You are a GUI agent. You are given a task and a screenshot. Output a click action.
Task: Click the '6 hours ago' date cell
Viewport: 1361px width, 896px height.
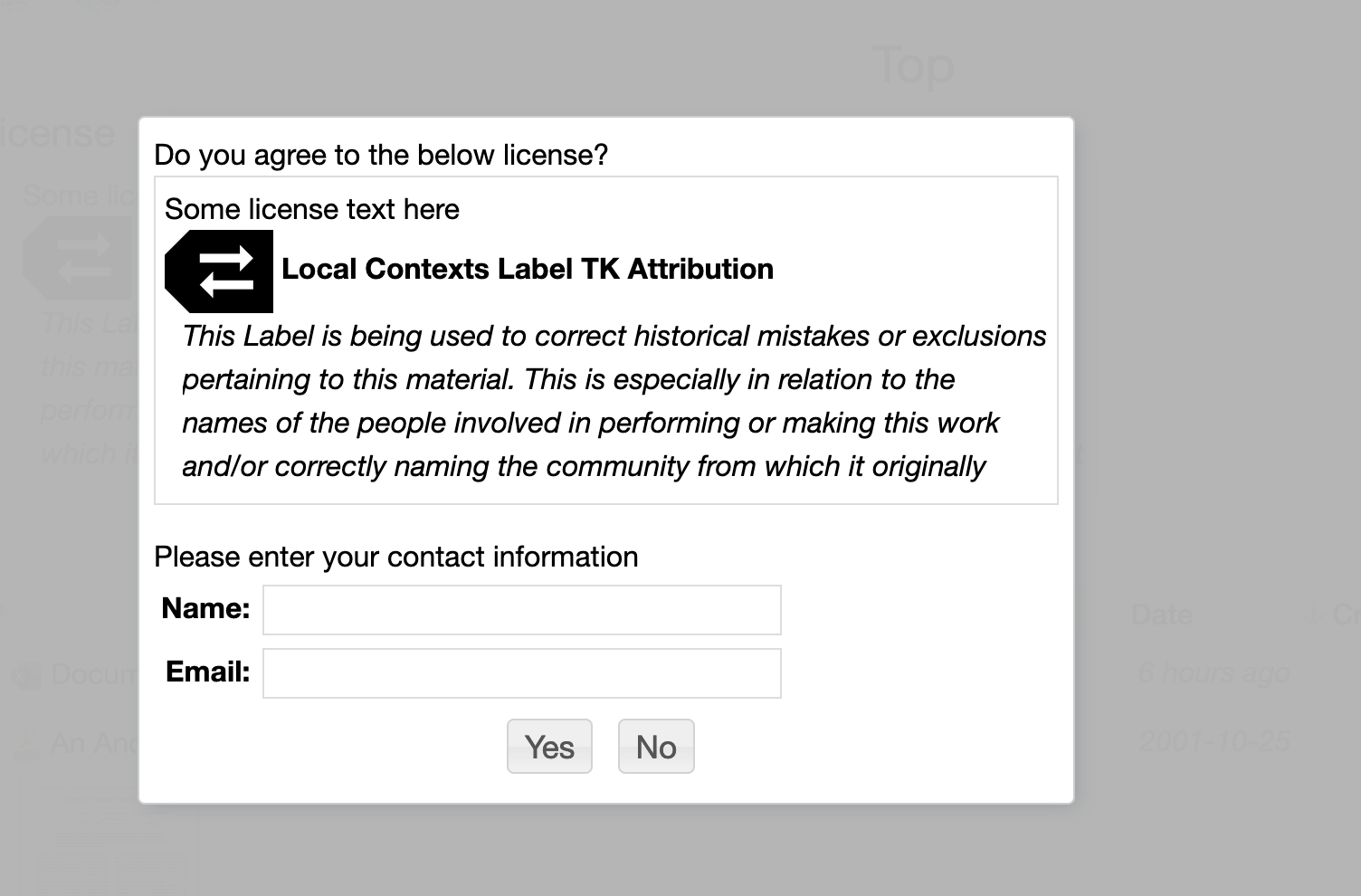[1213, 673]
